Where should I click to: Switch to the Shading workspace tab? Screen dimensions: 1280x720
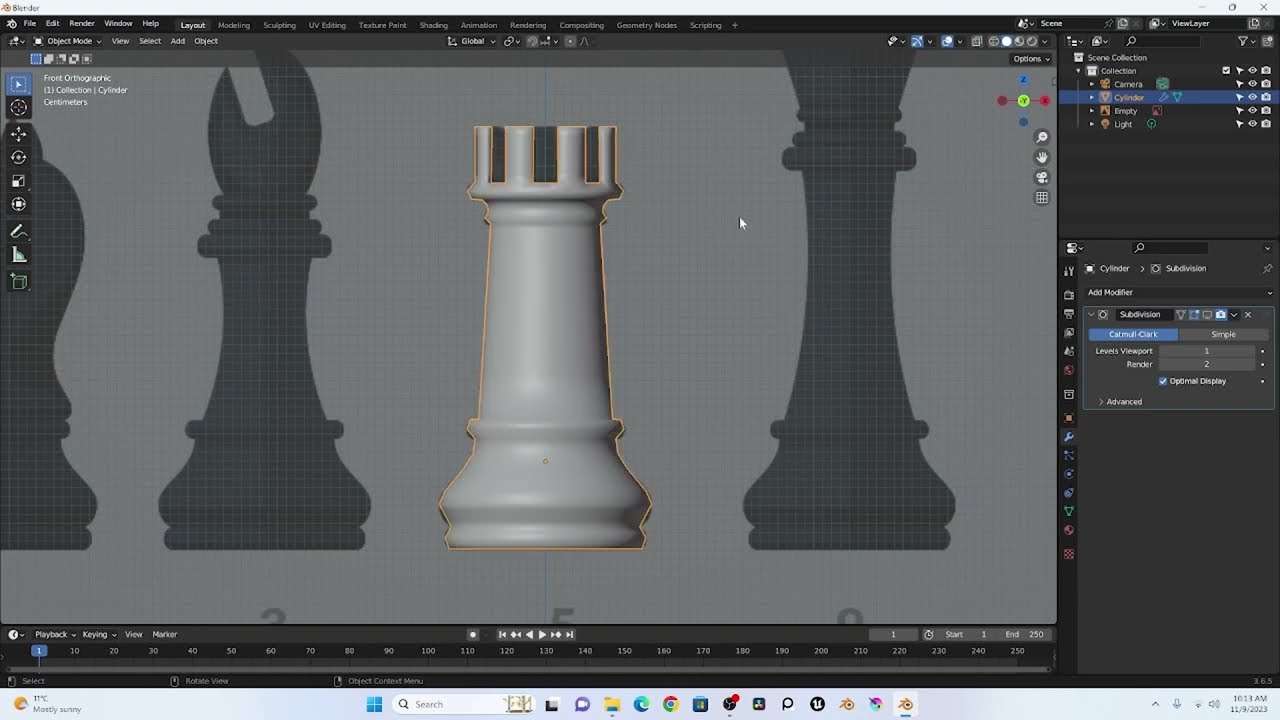[x=433, y=25]
